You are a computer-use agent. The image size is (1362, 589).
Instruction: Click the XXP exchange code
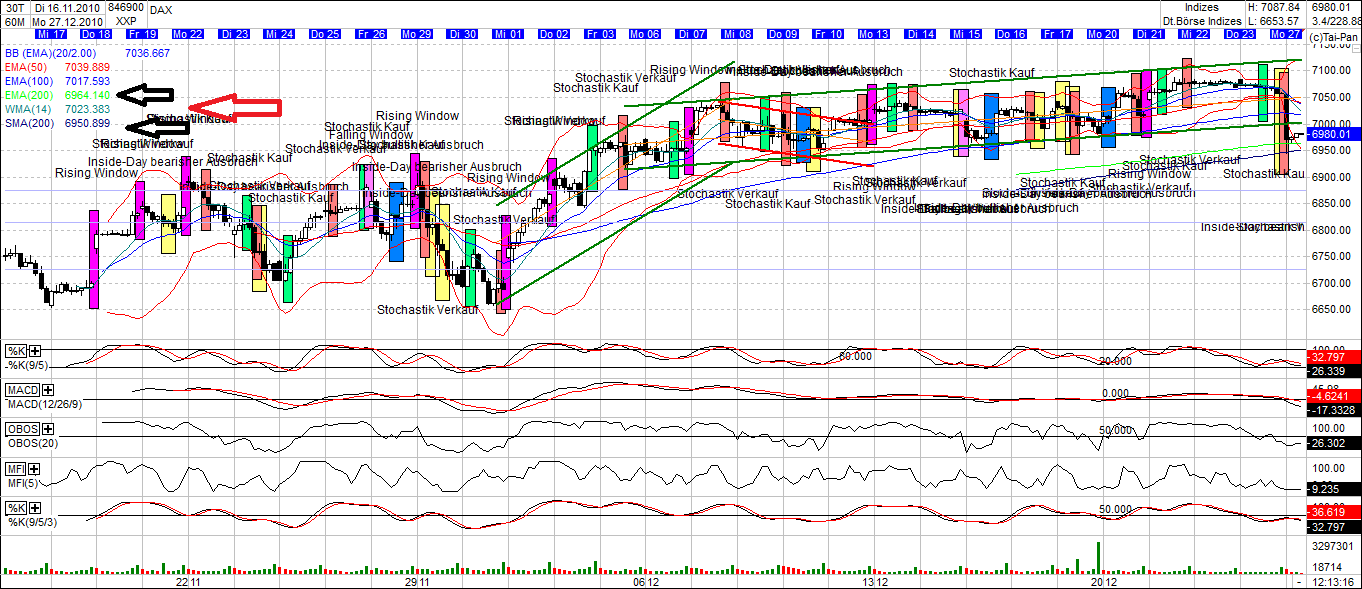[127, 20]
